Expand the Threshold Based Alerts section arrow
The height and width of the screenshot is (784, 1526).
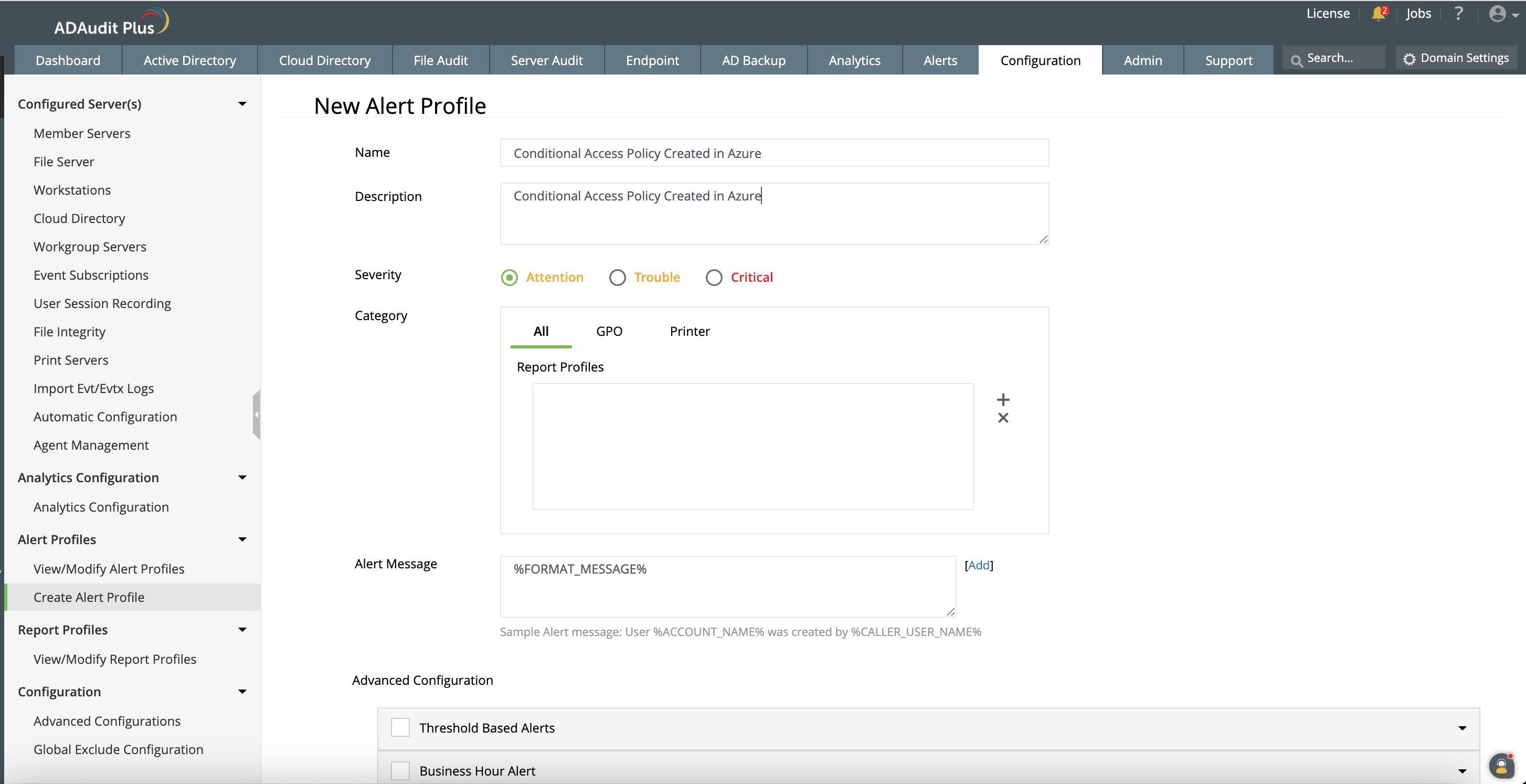coord(1462,728)
